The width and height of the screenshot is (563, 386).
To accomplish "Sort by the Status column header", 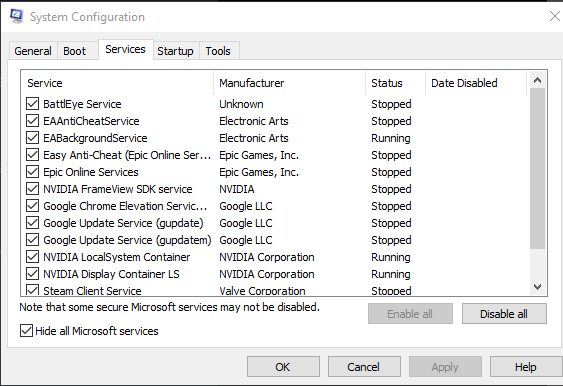I will (395, 83).
